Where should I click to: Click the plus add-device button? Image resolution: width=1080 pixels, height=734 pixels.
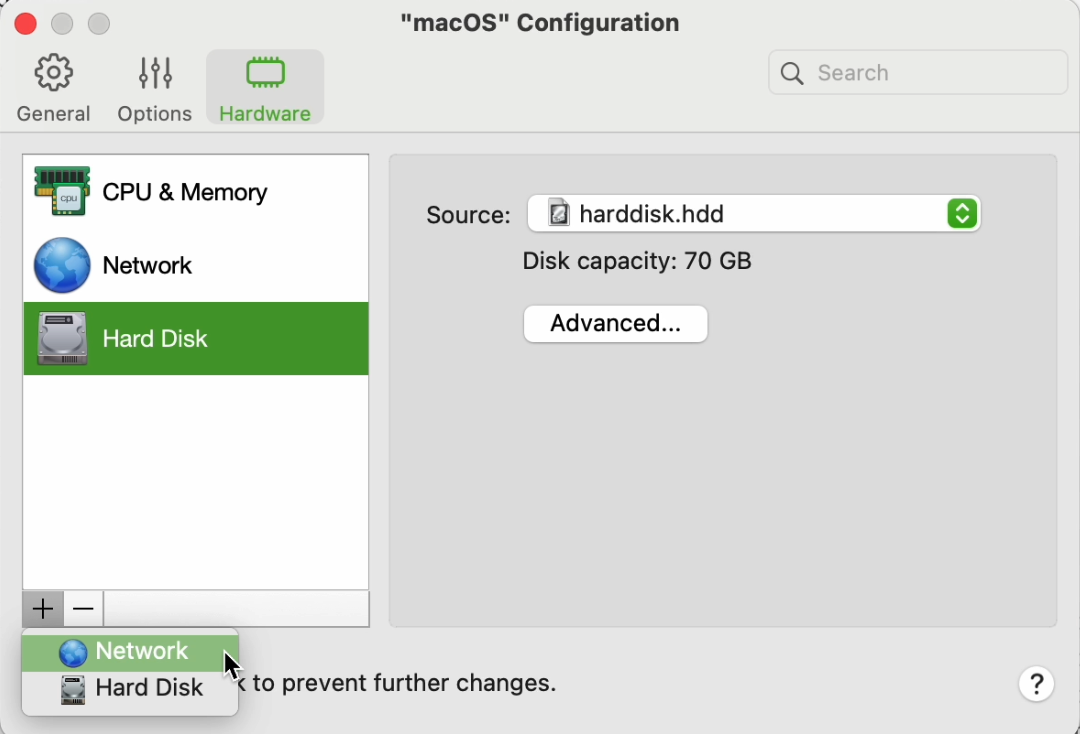click(43, 608)
